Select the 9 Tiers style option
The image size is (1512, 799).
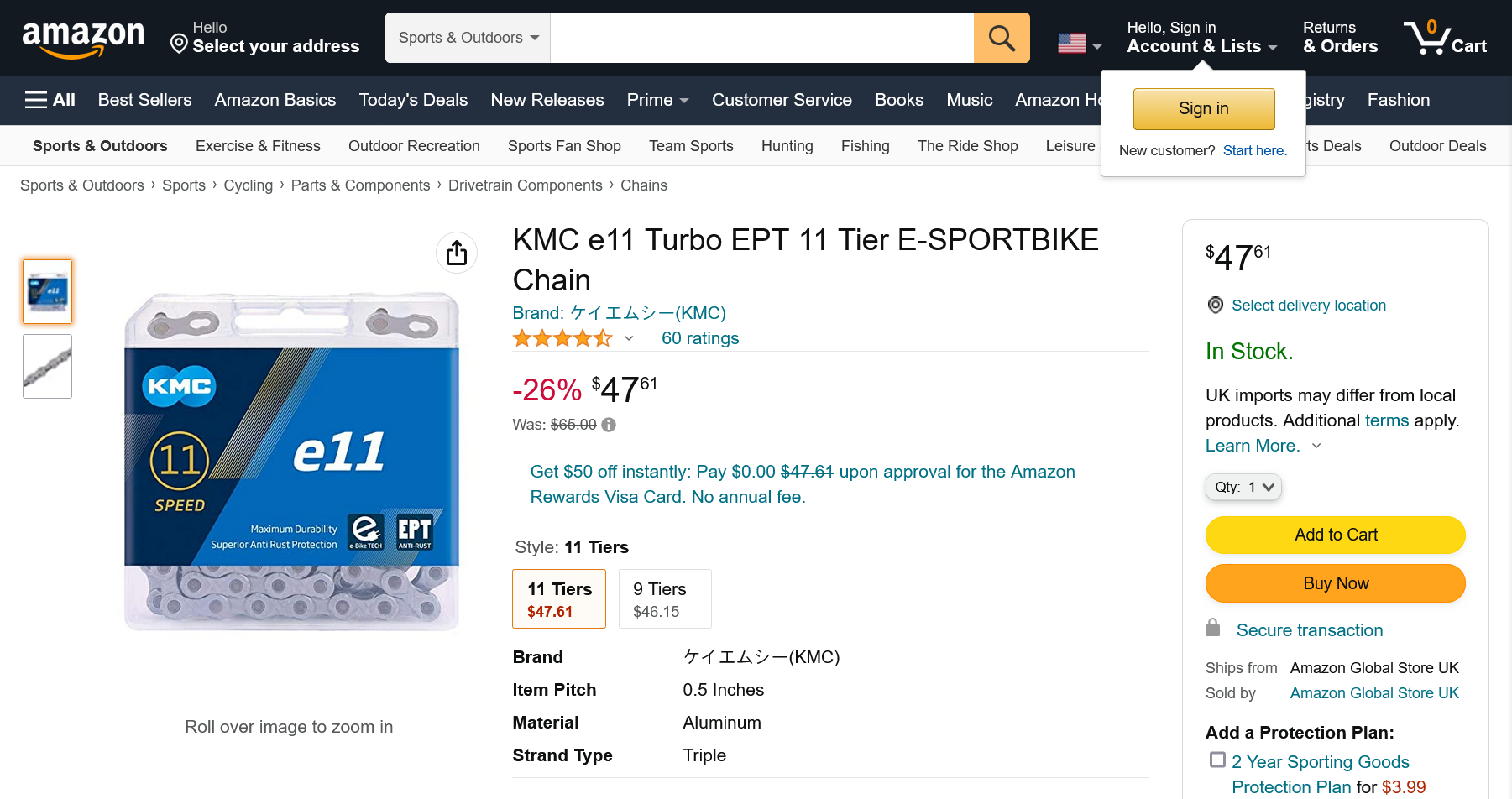(x=665, y=599)
